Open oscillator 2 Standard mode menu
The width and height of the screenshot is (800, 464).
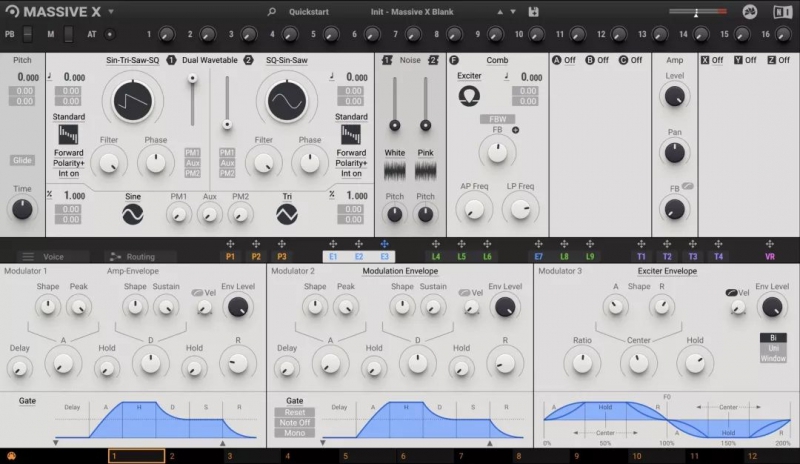click(x=351, y=116)
